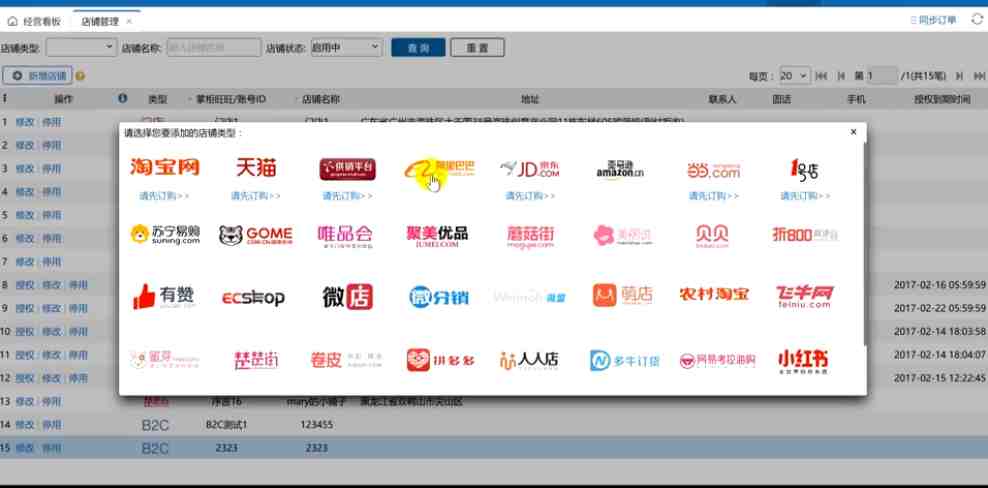Pick the Pinduoduo (拼多多) logo
This screenshot has width=988, height=488.
click(x=440, y=360)
